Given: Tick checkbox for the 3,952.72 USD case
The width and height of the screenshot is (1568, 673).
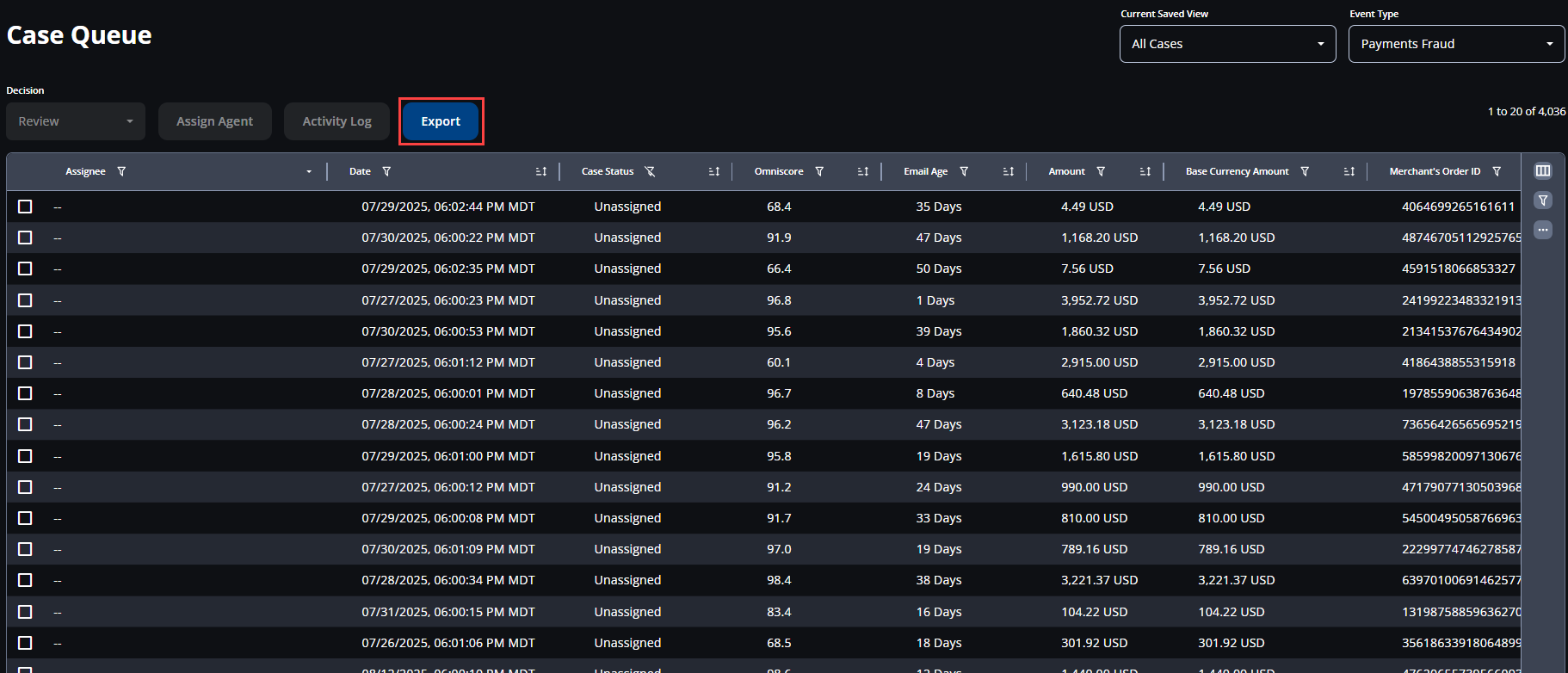Looking at the screenshot, I should pos(25,300).
